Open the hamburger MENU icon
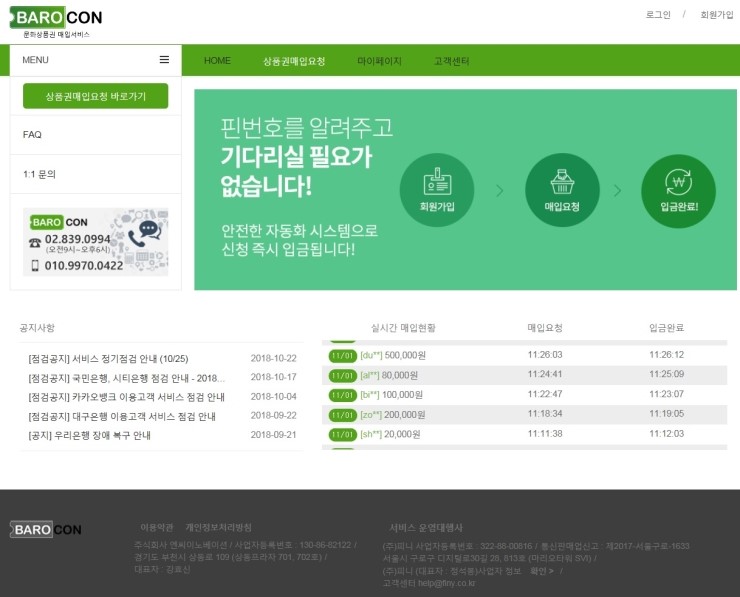 164,59
